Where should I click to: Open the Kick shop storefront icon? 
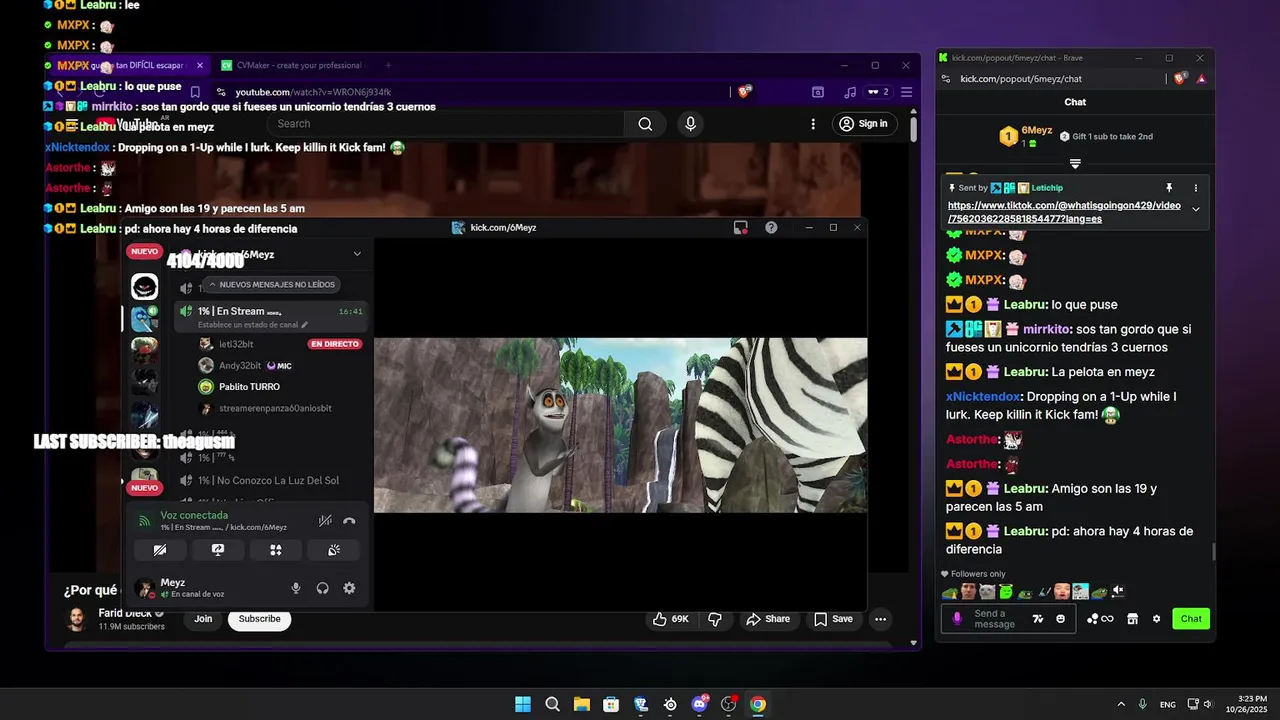[x=1132, y=619]
